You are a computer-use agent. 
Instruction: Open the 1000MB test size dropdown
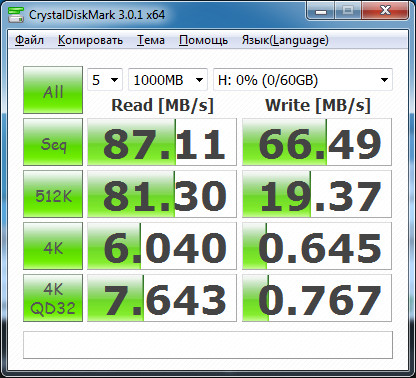pyautogui.click(x=168, y=80)
